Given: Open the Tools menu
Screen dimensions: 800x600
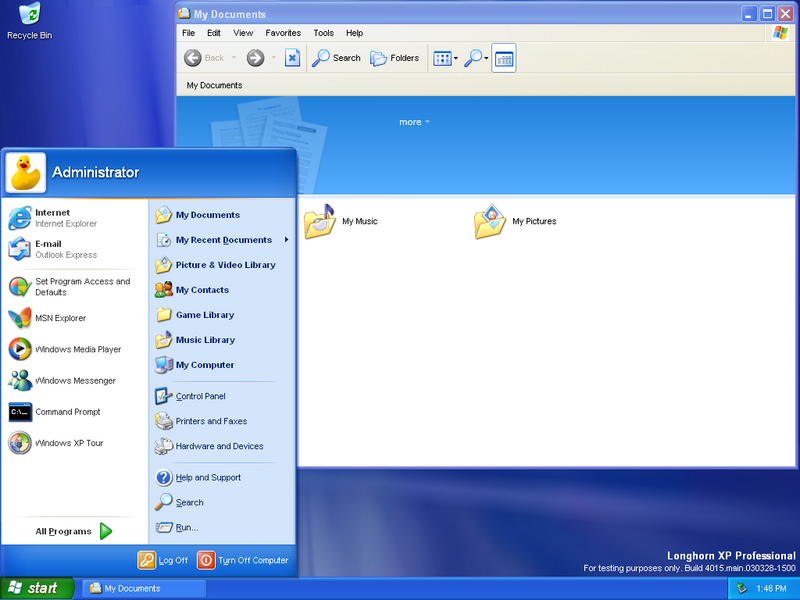Looking at the screenshot, I should [323, 33].
